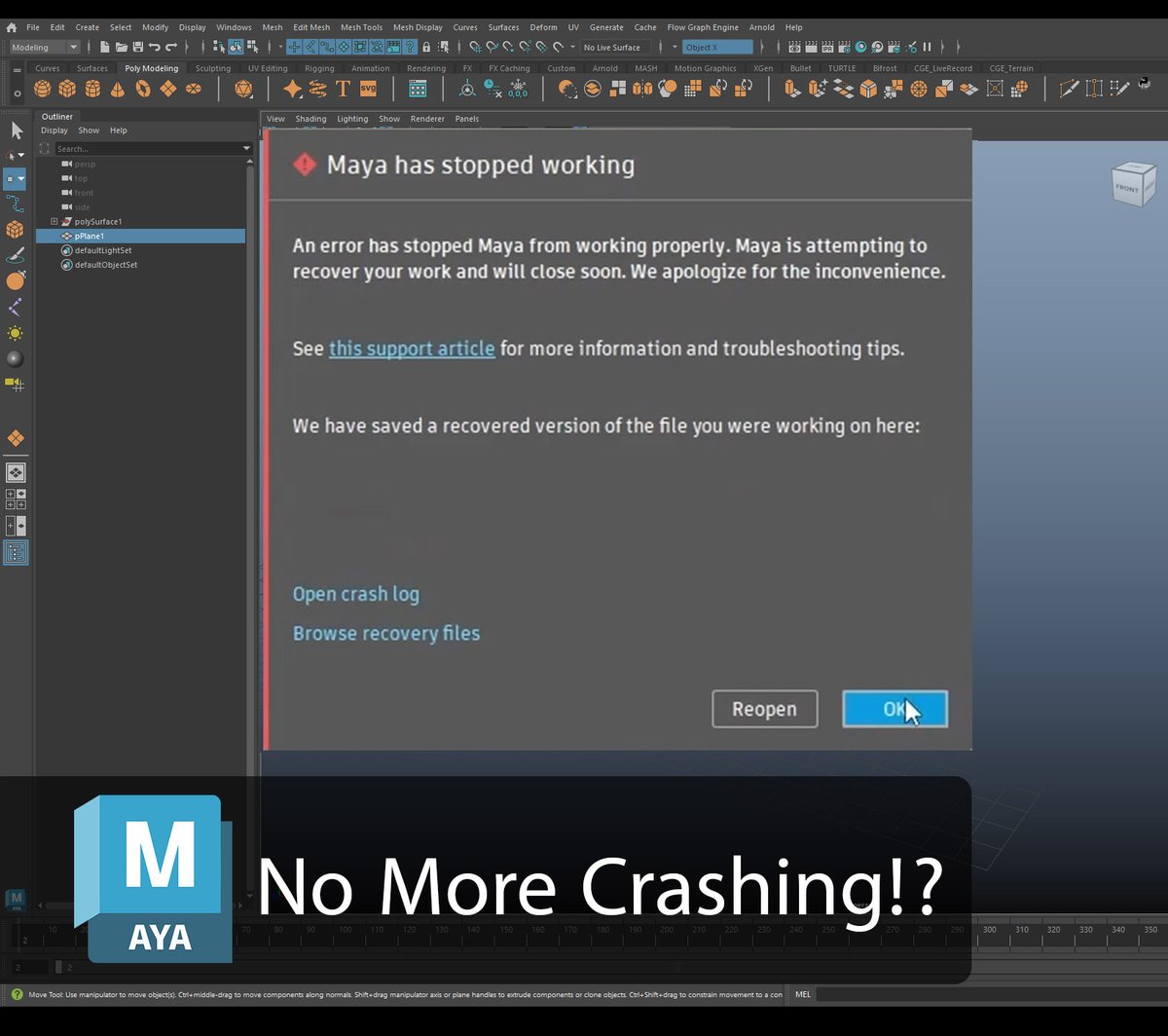Open the content browser shelf icon

click(x=418, y=89)
